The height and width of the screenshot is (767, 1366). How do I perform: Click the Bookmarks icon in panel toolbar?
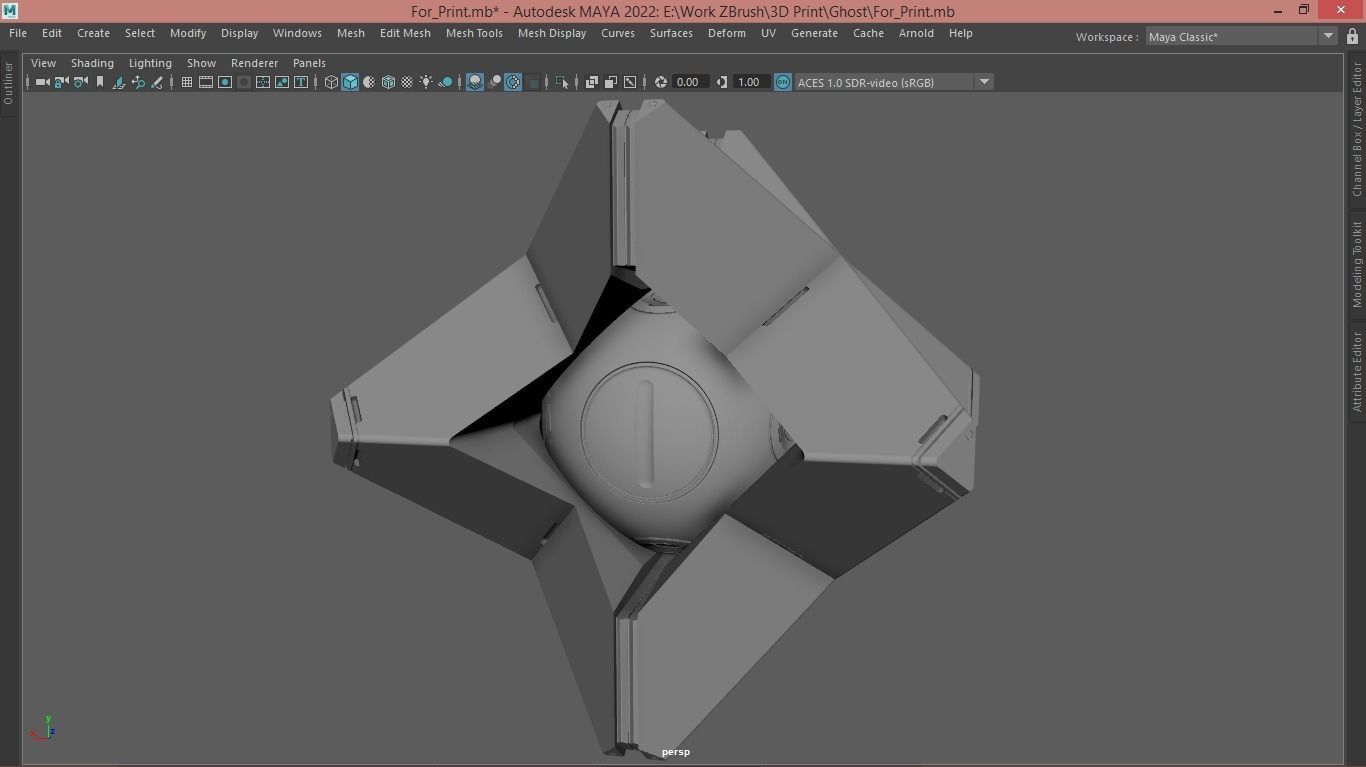[x=100, y=82]
